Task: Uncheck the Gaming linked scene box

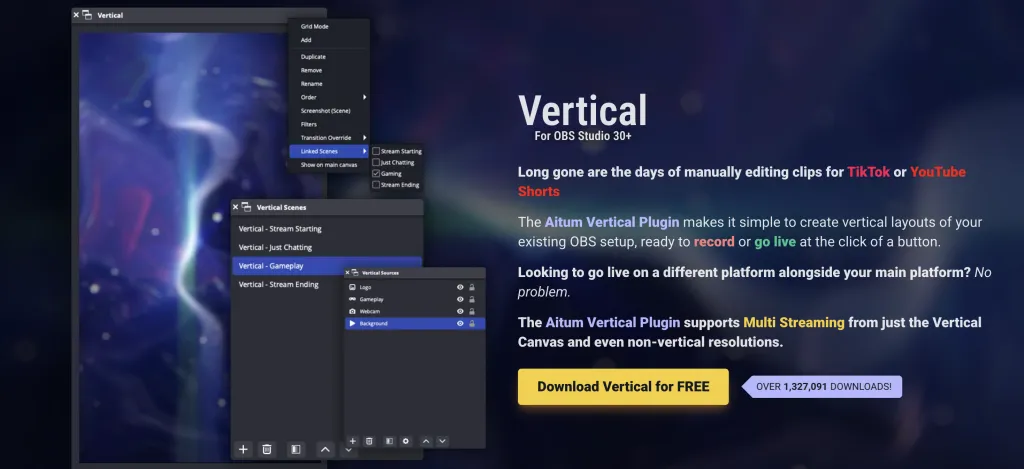Action: click(376, 174)
